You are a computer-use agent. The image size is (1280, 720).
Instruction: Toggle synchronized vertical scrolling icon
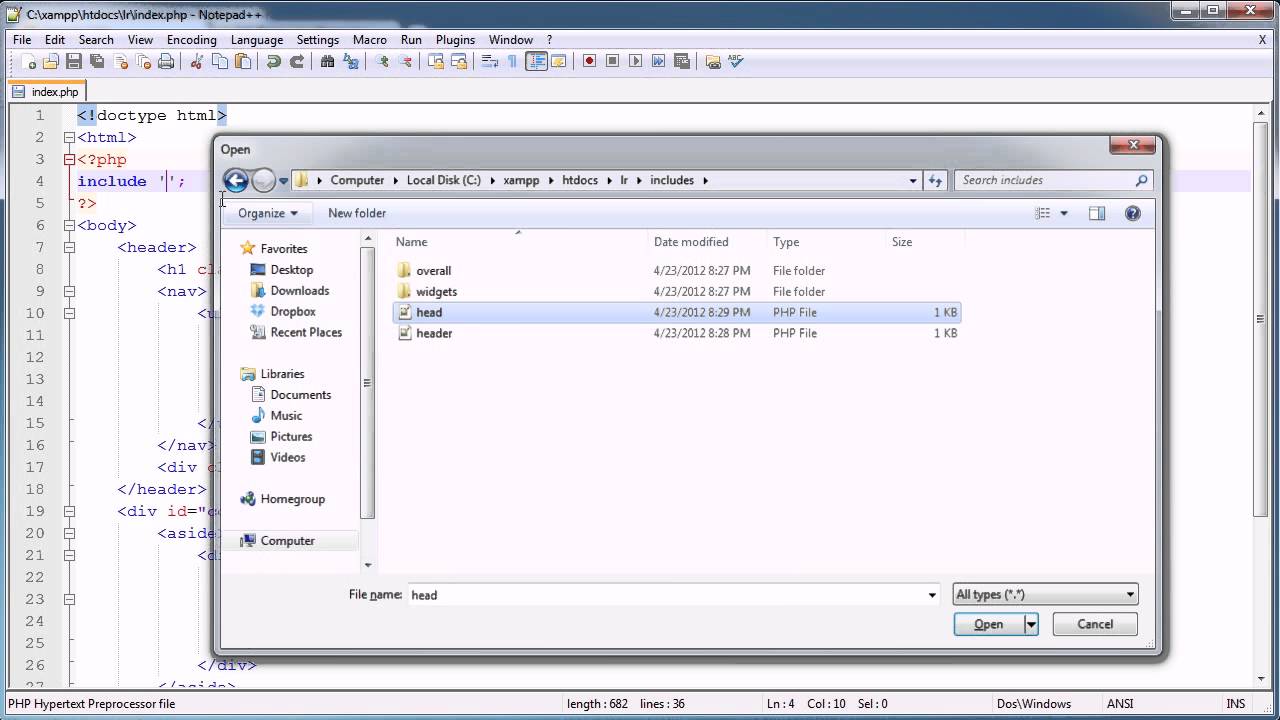(435, 62)
